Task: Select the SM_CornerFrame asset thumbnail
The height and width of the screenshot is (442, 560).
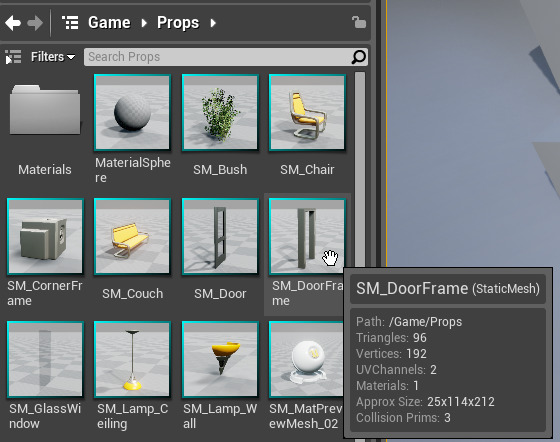Action: (x=45, y=236)
